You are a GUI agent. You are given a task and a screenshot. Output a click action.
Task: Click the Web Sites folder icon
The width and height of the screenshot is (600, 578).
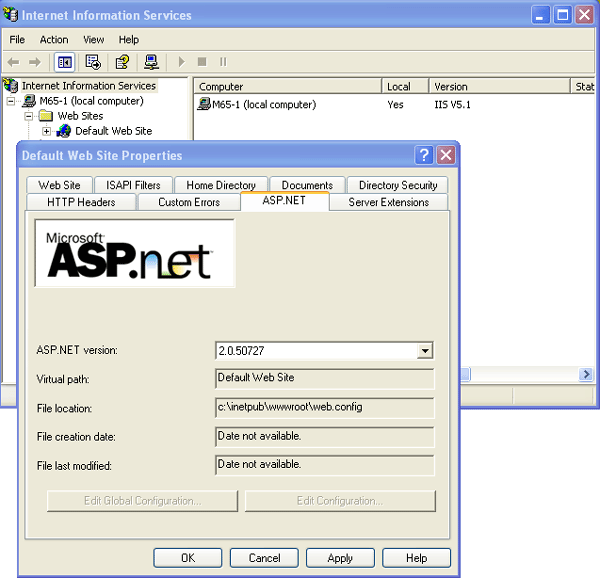pyautogui.click(x=46, y=116)
